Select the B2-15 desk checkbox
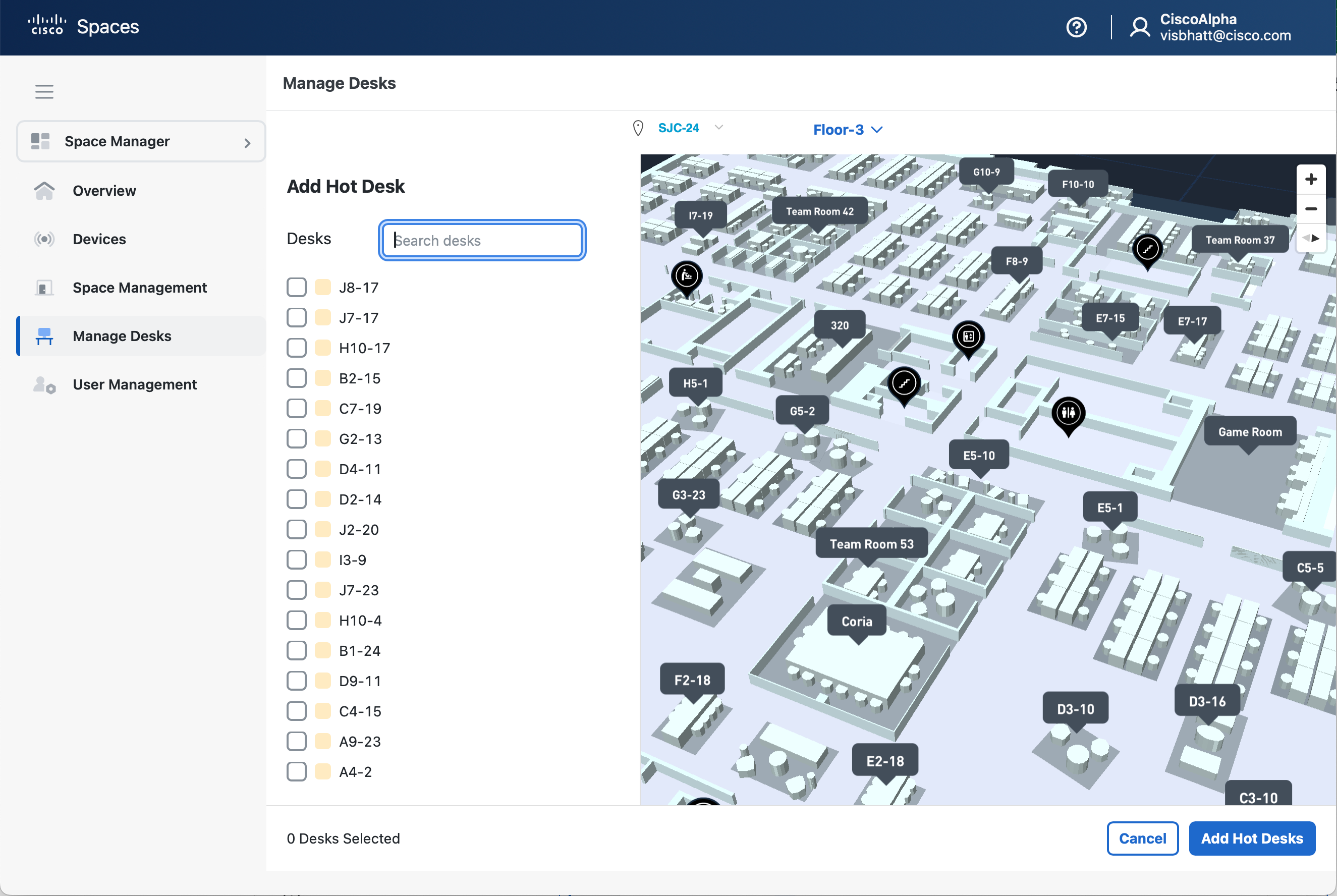The width and height of the screenshot is (1337, 896). [297, 378]
